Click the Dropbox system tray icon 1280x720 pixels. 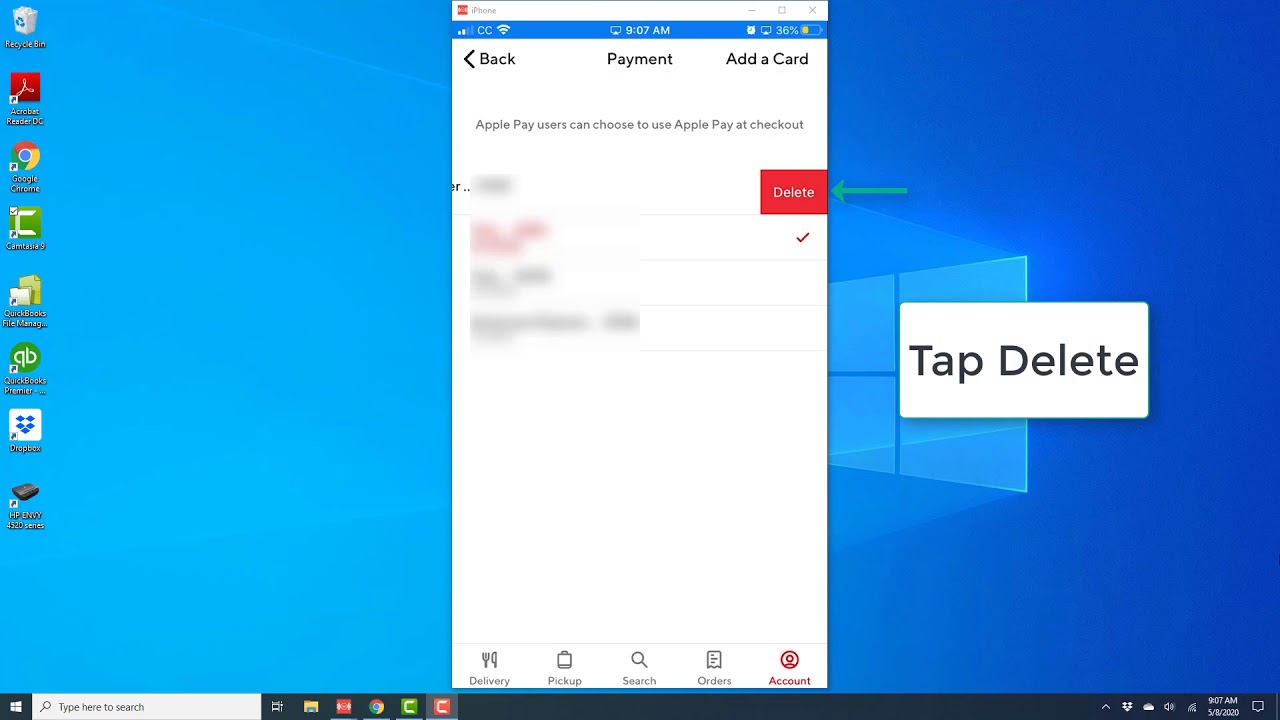1127,707
